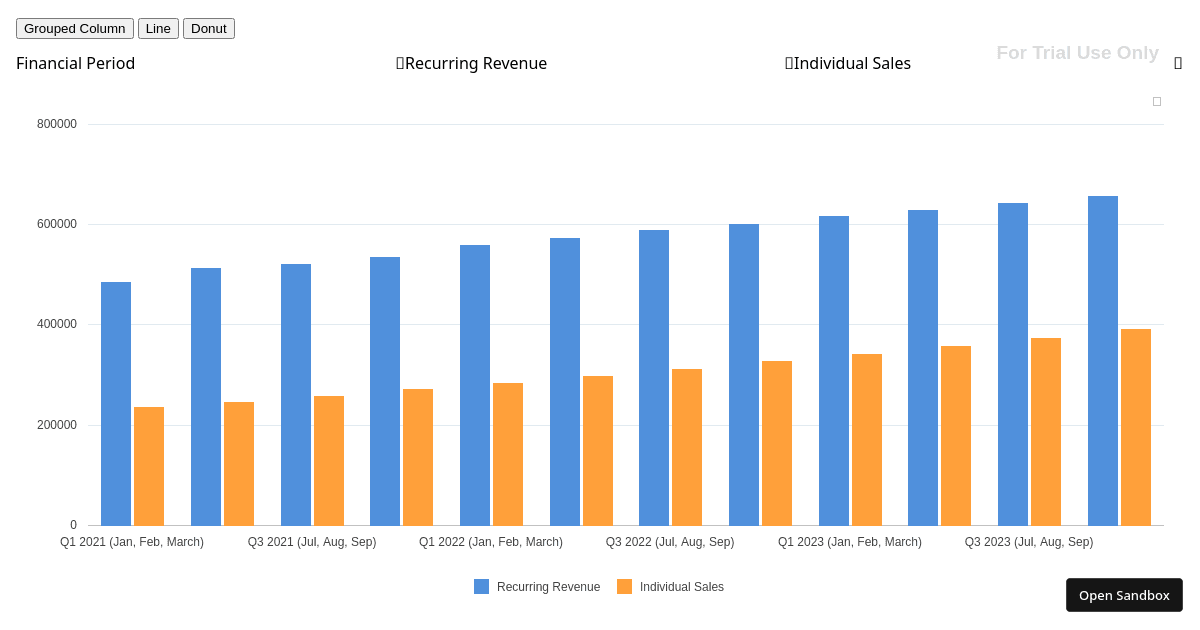The height and width of the screenshot is (630, 1200).
Task: Click axis label Q3 2021 (Jul, Aug, Sep)
Action: pos(312,542)
